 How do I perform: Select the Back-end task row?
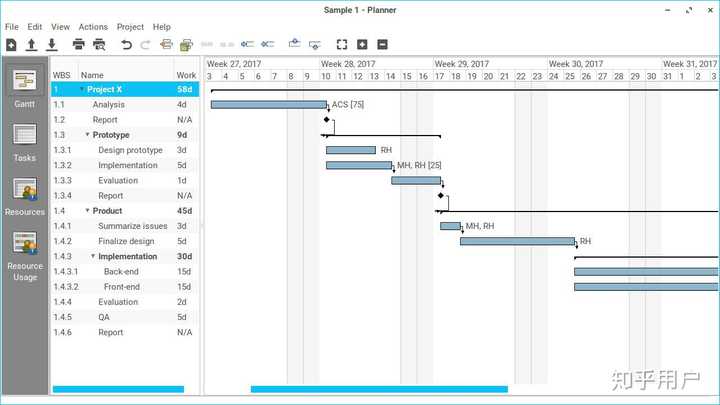(125, 271)
